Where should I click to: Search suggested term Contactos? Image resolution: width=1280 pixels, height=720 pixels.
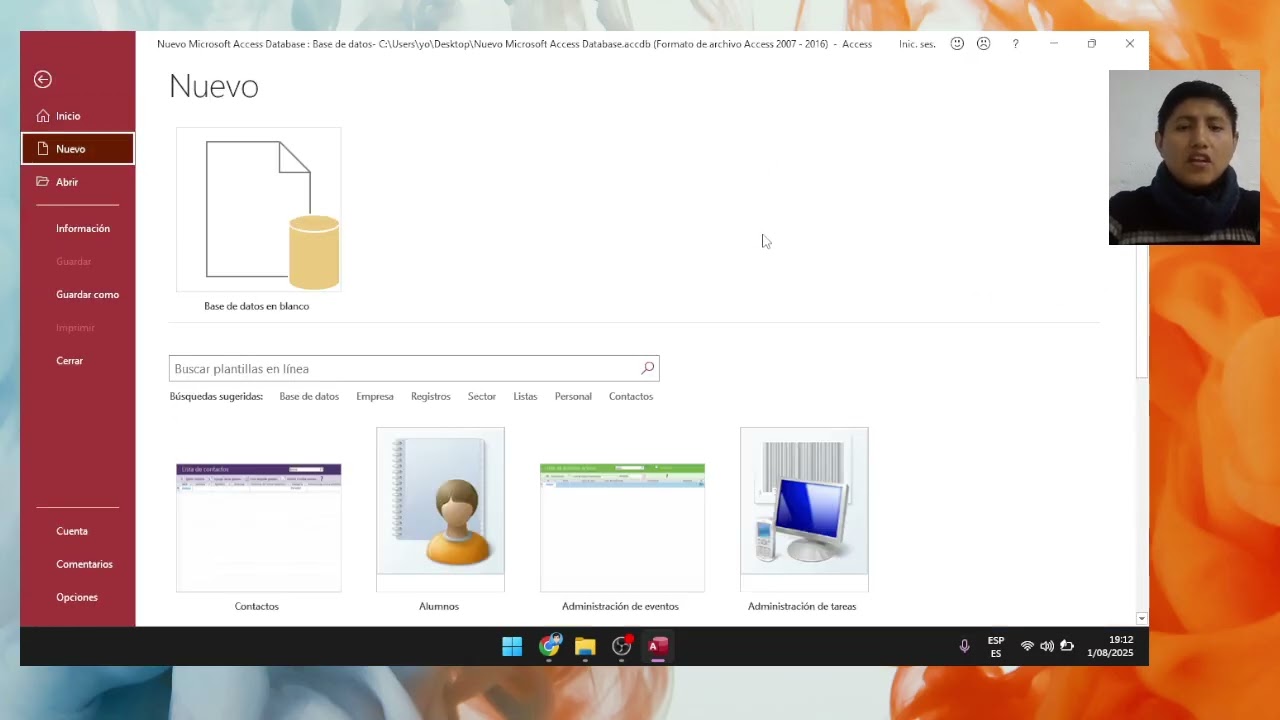[631, 396]
